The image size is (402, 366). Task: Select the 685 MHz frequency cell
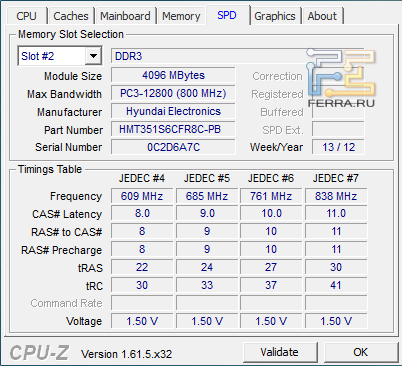[x=207, y=196]
